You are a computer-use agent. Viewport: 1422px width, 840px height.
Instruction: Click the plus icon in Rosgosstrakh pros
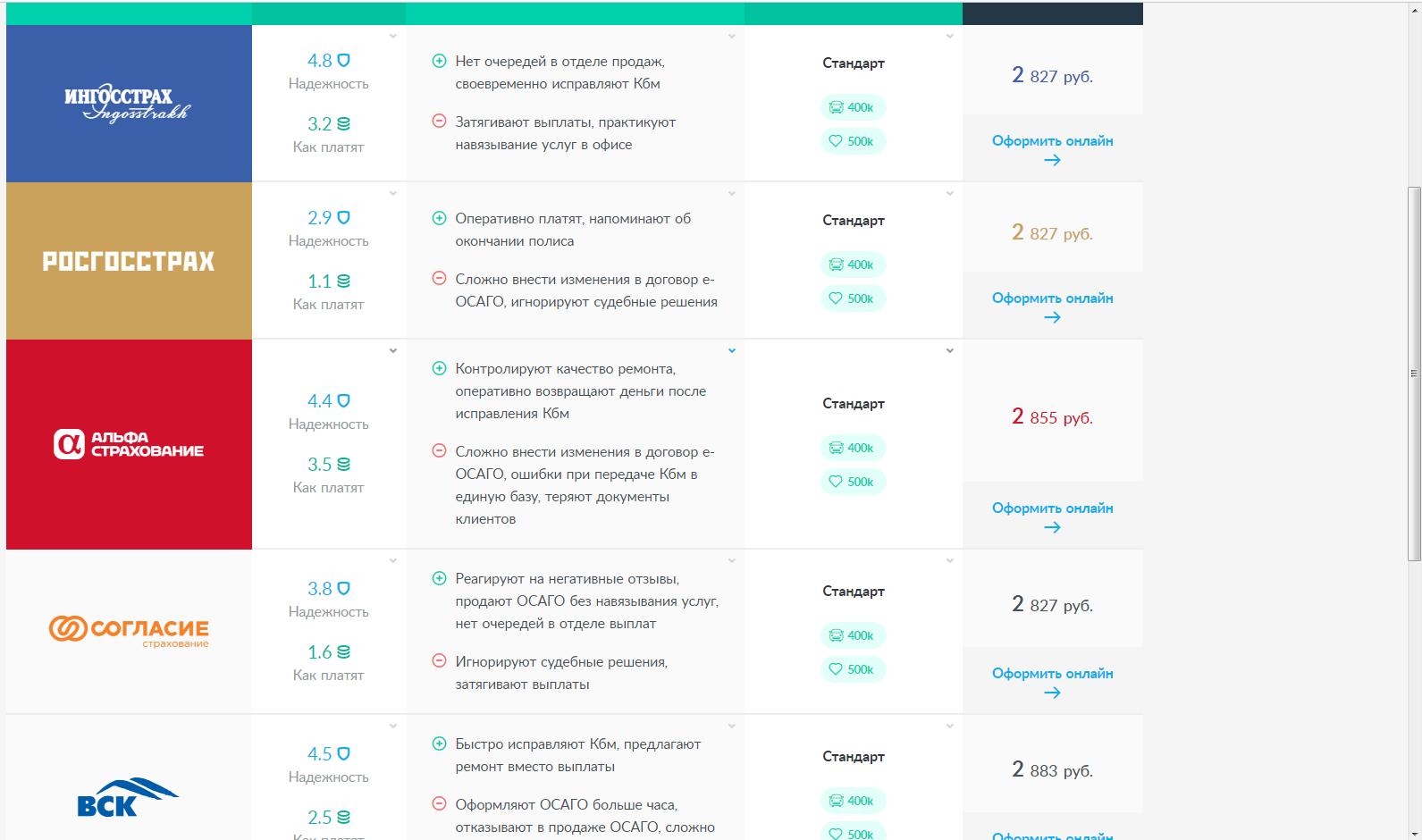pyautogui.click(x=439, y=218)
